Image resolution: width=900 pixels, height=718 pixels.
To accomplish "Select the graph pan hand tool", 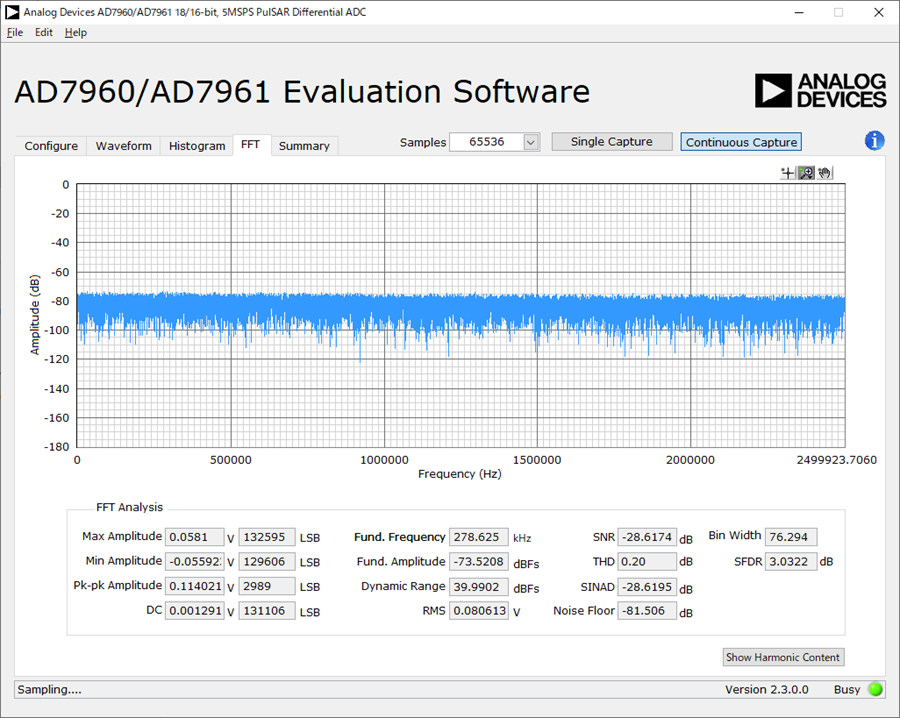I will click(824, 173).
